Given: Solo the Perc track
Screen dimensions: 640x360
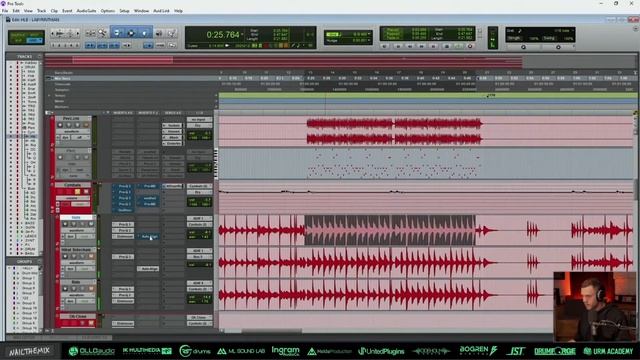Looking at the screenshot, I should 77,125.
